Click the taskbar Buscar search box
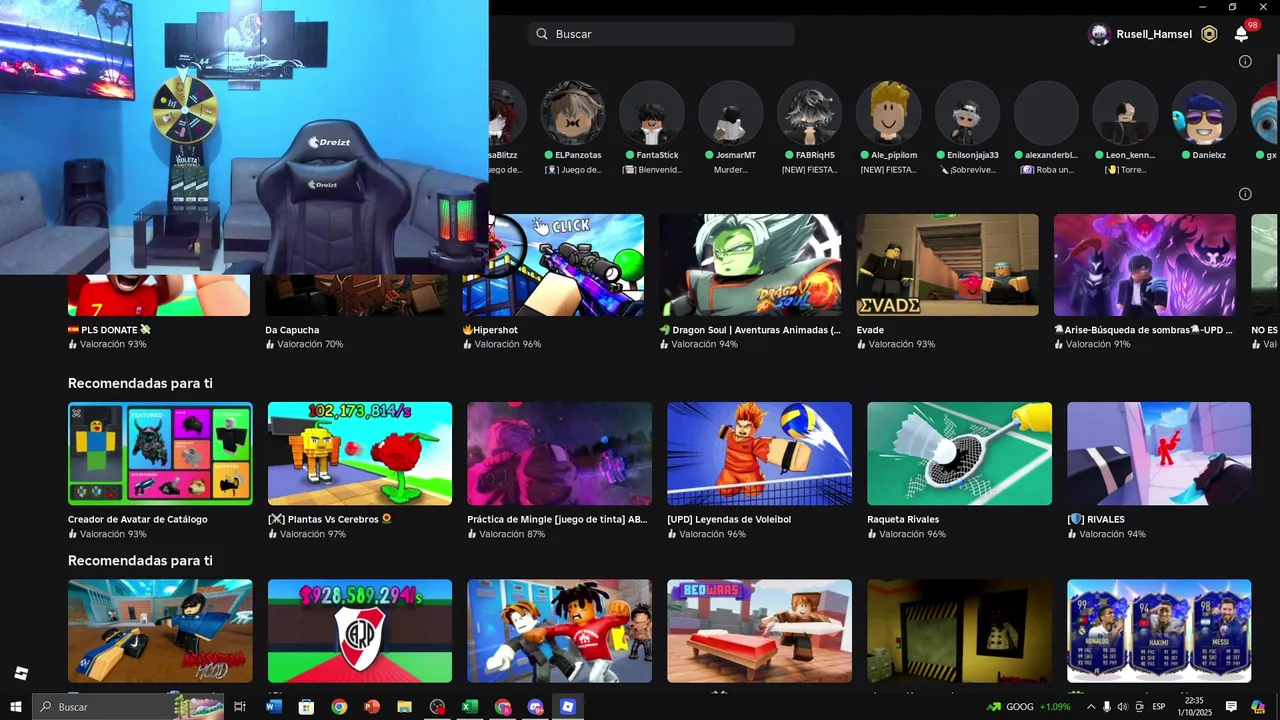This screenshot has width=1280, height=720. (128, 707)
